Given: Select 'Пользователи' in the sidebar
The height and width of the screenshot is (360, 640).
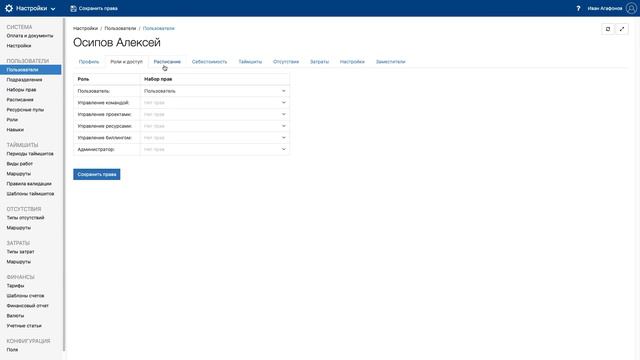Looking at the screenshot, I should (x=31, y=70).
